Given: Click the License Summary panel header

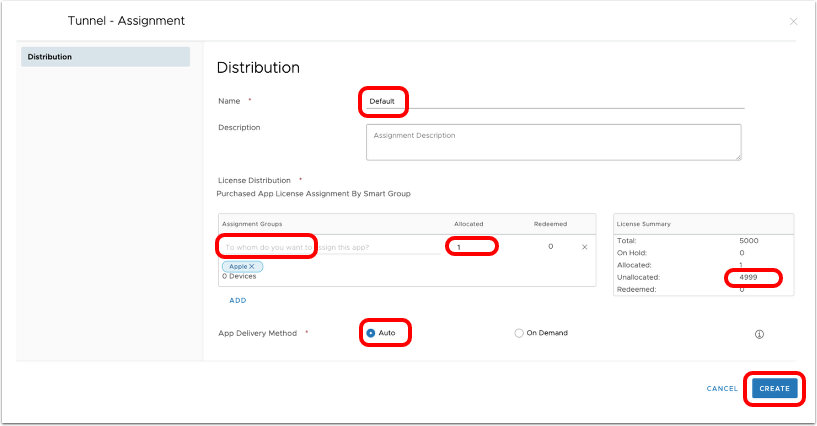Looking at the screenshot, I should (645, 224).
